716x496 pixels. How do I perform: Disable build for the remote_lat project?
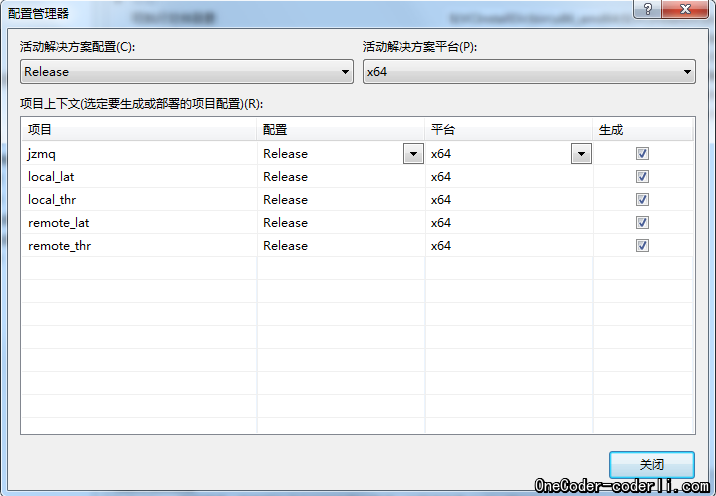tap(642, 222)
